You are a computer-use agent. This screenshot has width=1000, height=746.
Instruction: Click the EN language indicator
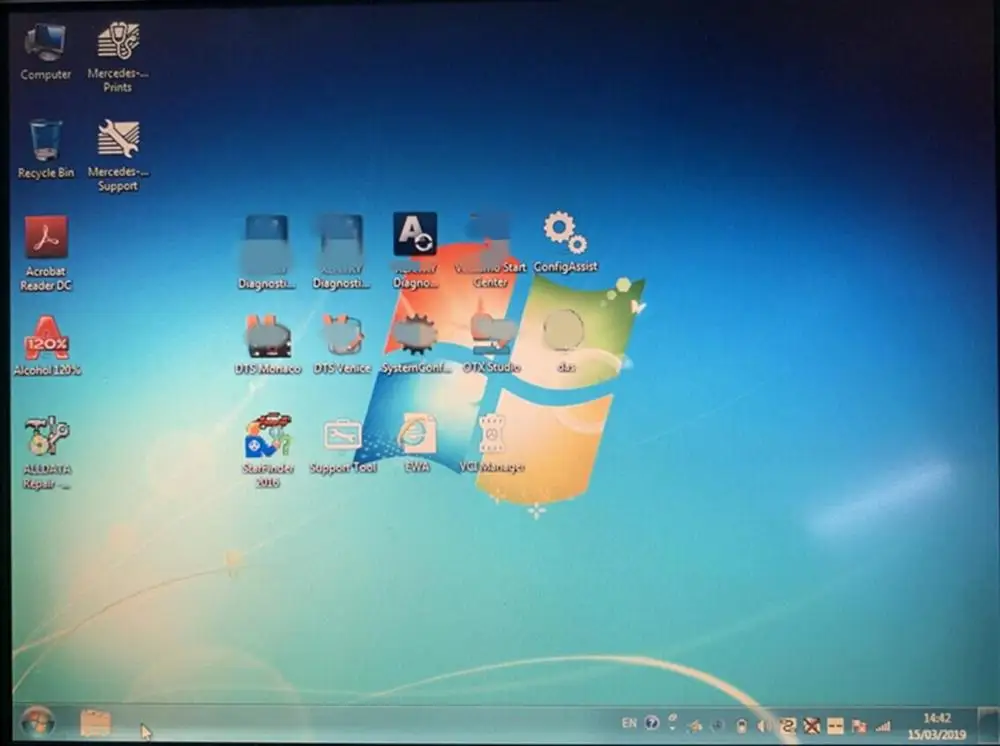click(629, 723)
